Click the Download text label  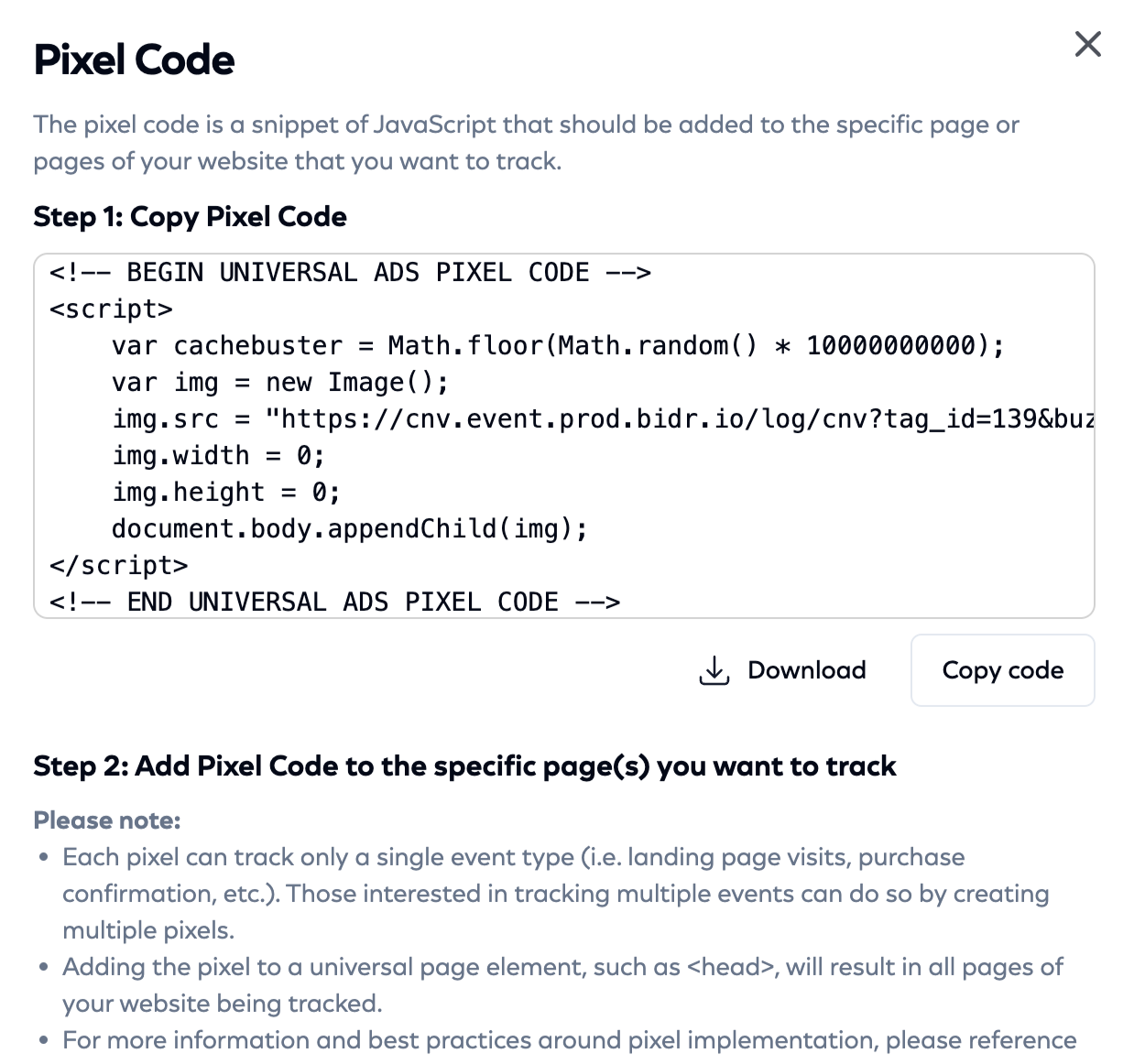[x=806, y=670]
